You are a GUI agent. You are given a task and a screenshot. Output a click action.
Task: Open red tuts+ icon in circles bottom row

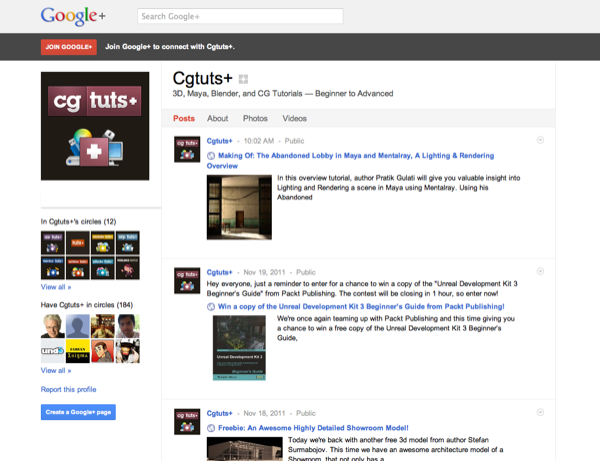coord(78,268)
